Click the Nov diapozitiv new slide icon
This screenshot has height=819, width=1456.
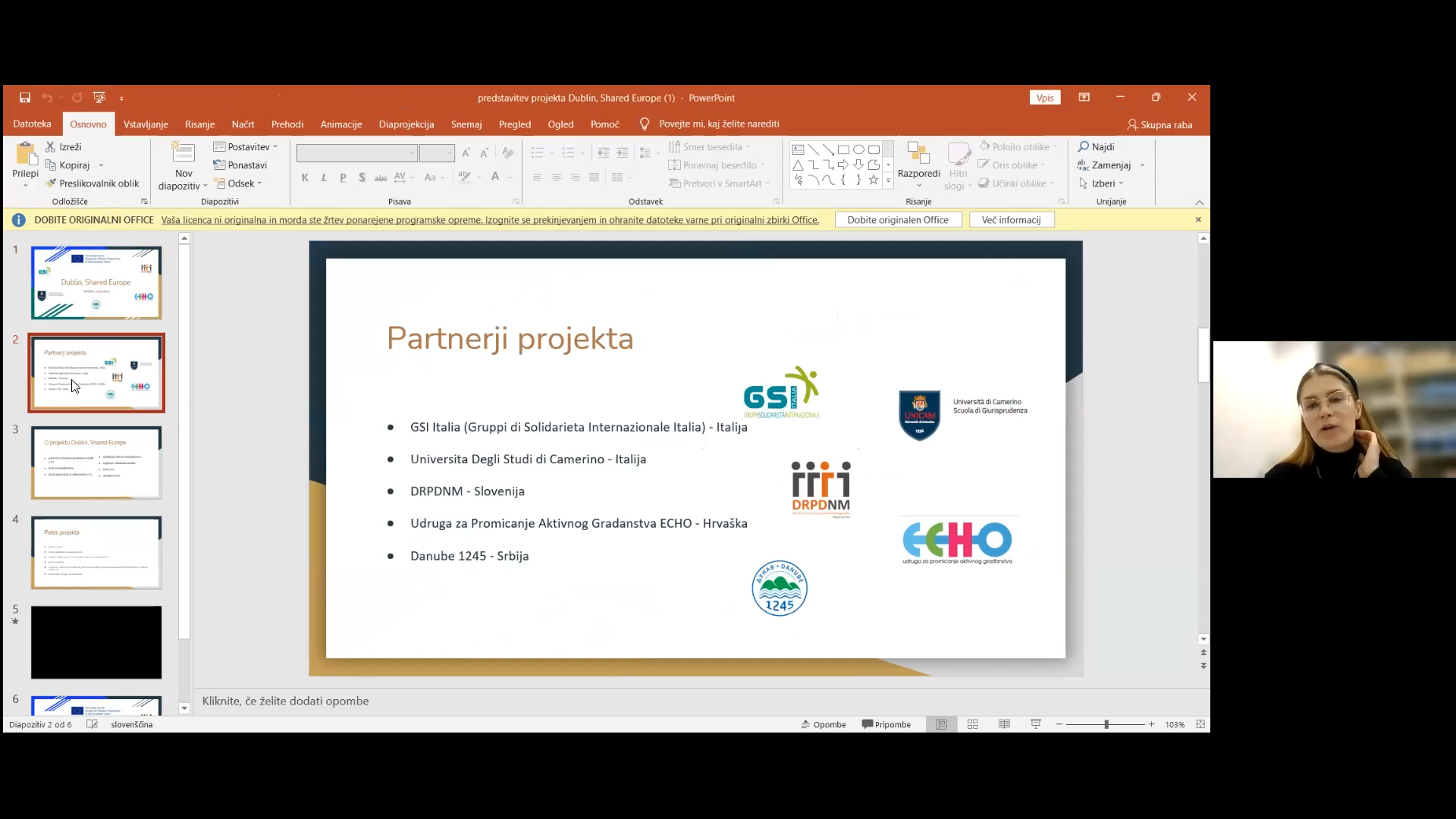pos(184,152)
